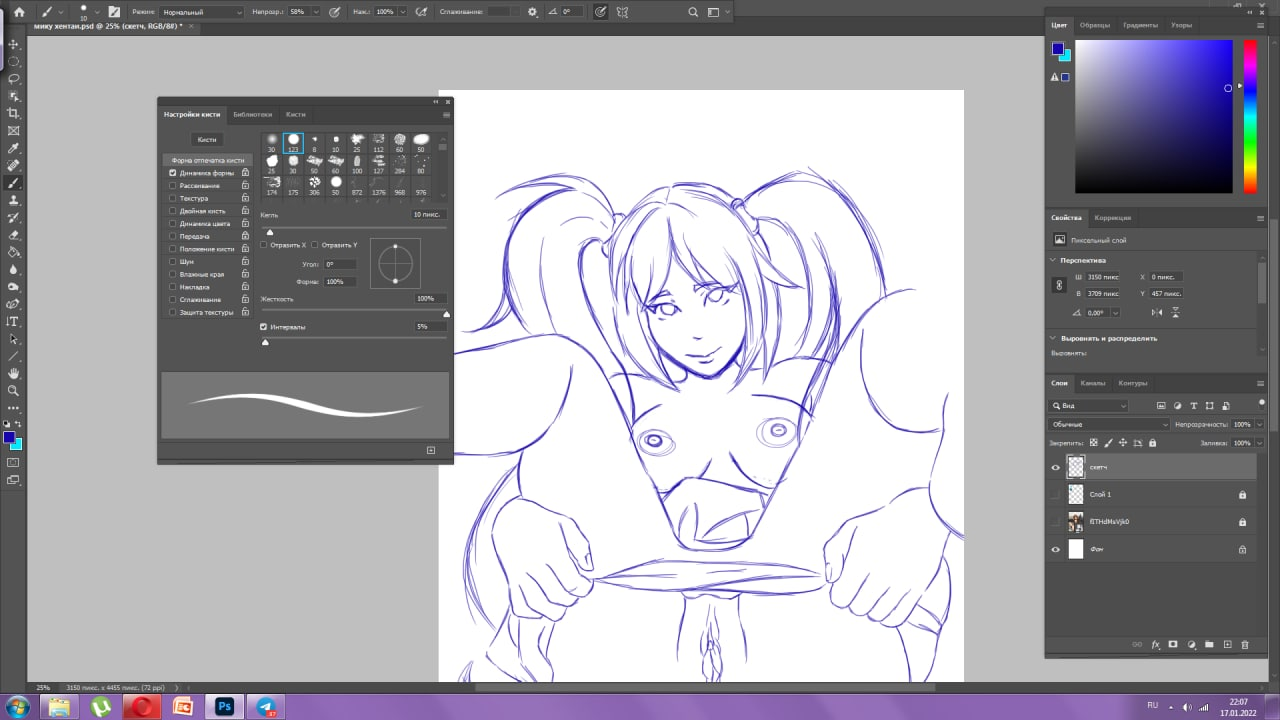Image resolution: width=1280 pixels, height=720 pixels.
Task: Open the search magnifier in options bar
Action: [693, 12]
